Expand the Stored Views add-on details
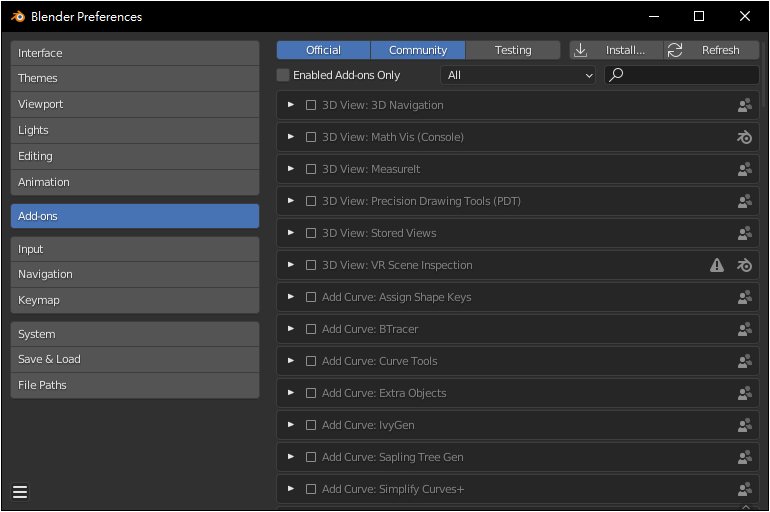 [x=291, y=232]
